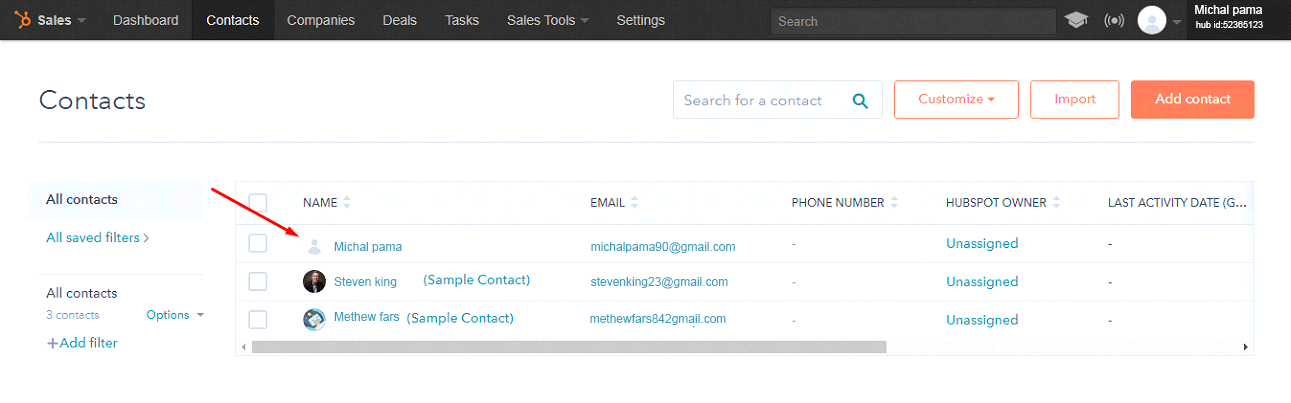This screenshot has height=403, width=1291.
Task: Toggle the select-all contacts checkbox
Action: [258, 203]
